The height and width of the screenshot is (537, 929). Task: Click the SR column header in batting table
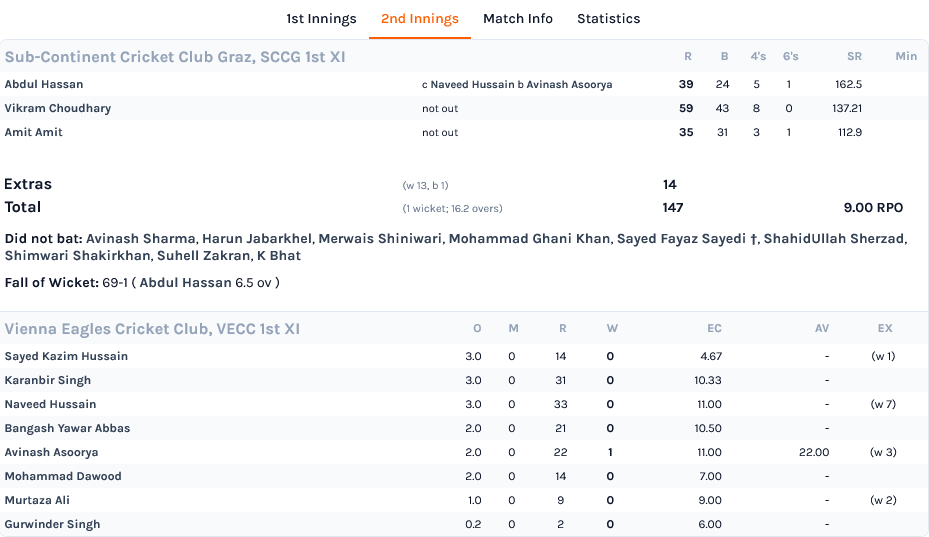coord(854,56)
